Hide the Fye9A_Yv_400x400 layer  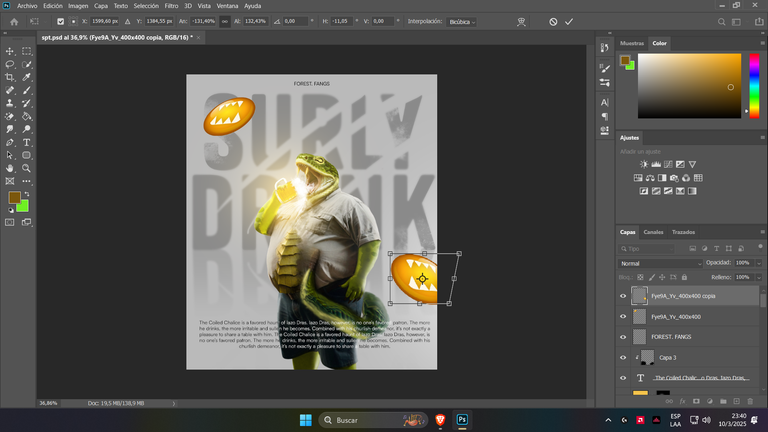point(623,316)
